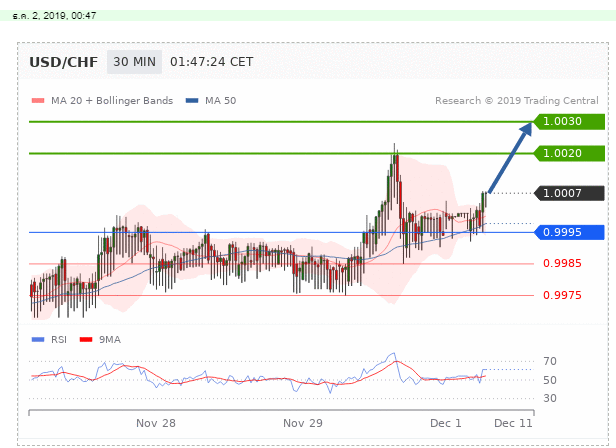
Task: Select the 30 MIN timeframe badge
Action: [x=134, y=62]
